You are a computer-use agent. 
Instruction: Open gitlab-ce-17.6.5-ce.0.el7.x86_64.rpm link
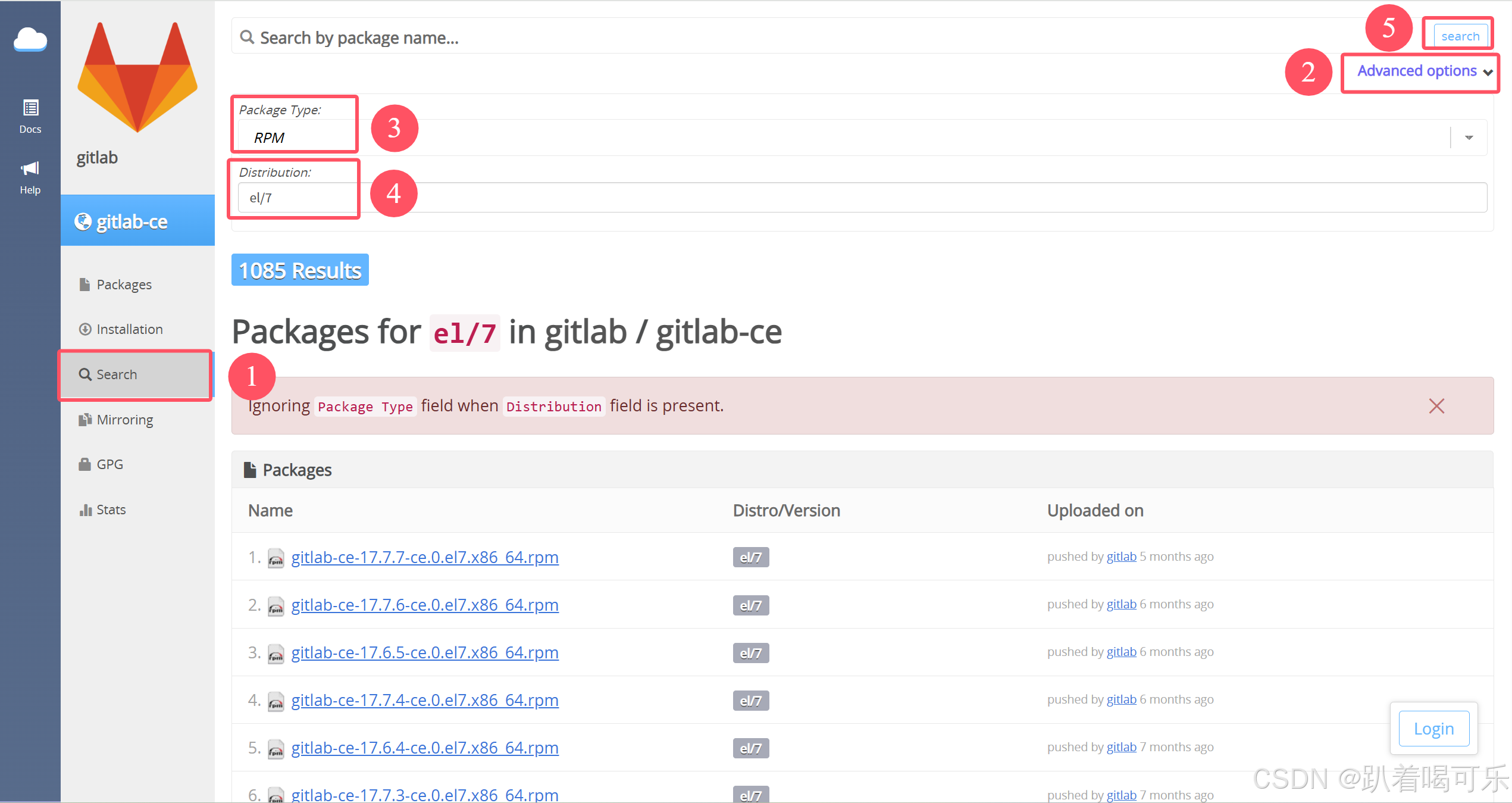(425, 652)
